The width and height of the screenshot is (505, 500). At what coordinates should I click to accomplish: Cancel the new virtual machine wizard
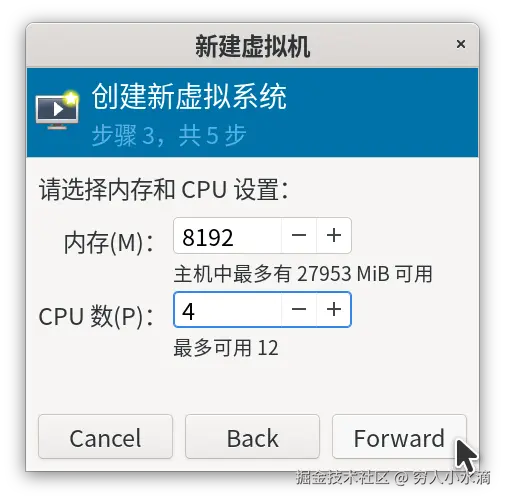pos(105,437)
